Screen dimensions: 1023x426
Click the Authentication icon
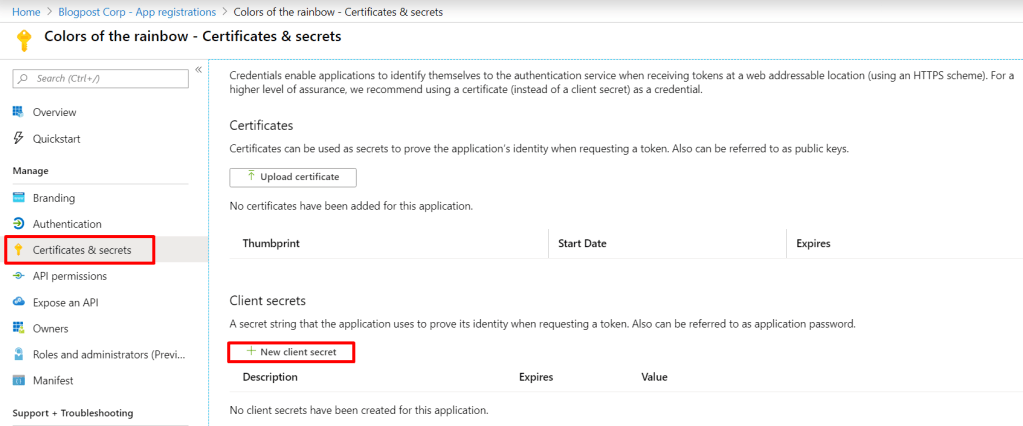18,224
